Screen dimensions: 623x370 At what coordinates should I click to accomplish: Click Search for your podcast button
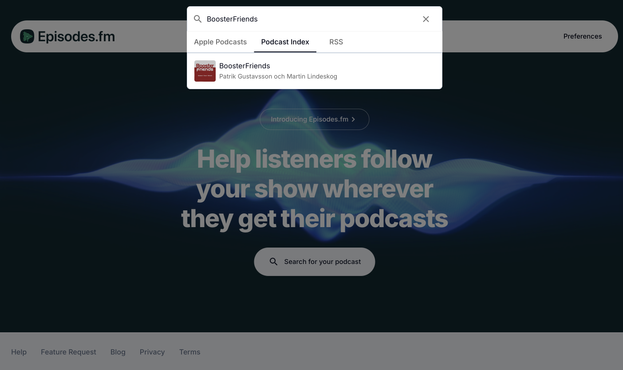click(x=314, y=262)
